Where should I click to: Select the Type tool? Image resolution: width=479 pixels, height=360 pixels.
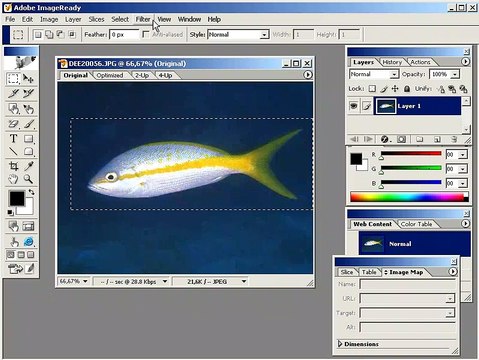click(13, 138)
